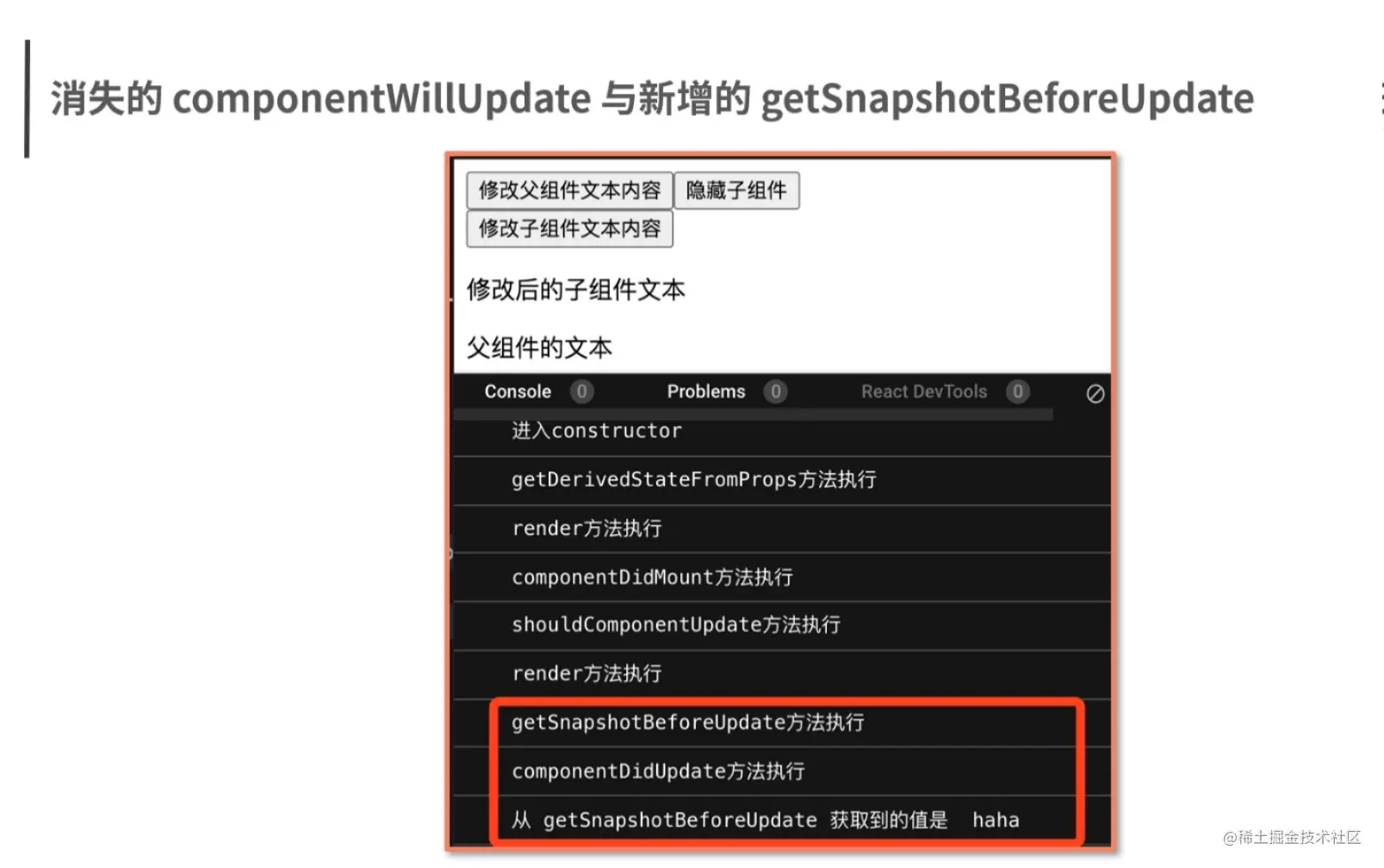Select the 进入constructor log line

(x=781, y=432)
